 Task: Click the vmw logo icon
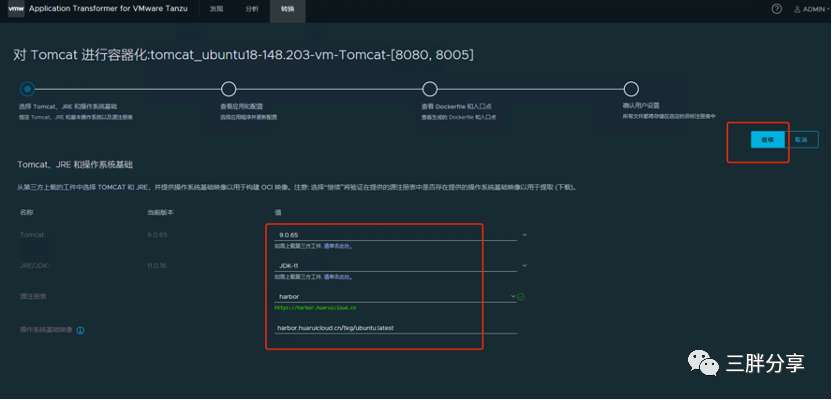tap(16, 9)
